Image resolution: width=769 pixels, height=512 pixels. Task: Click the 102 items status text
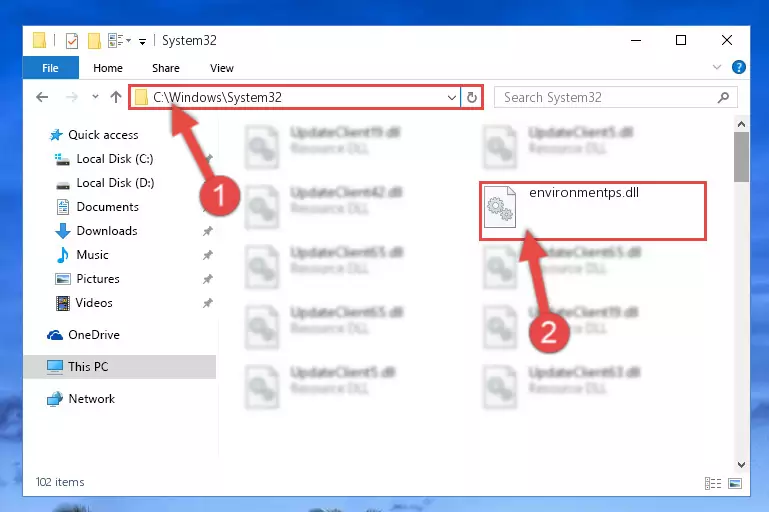coord(60,482)
